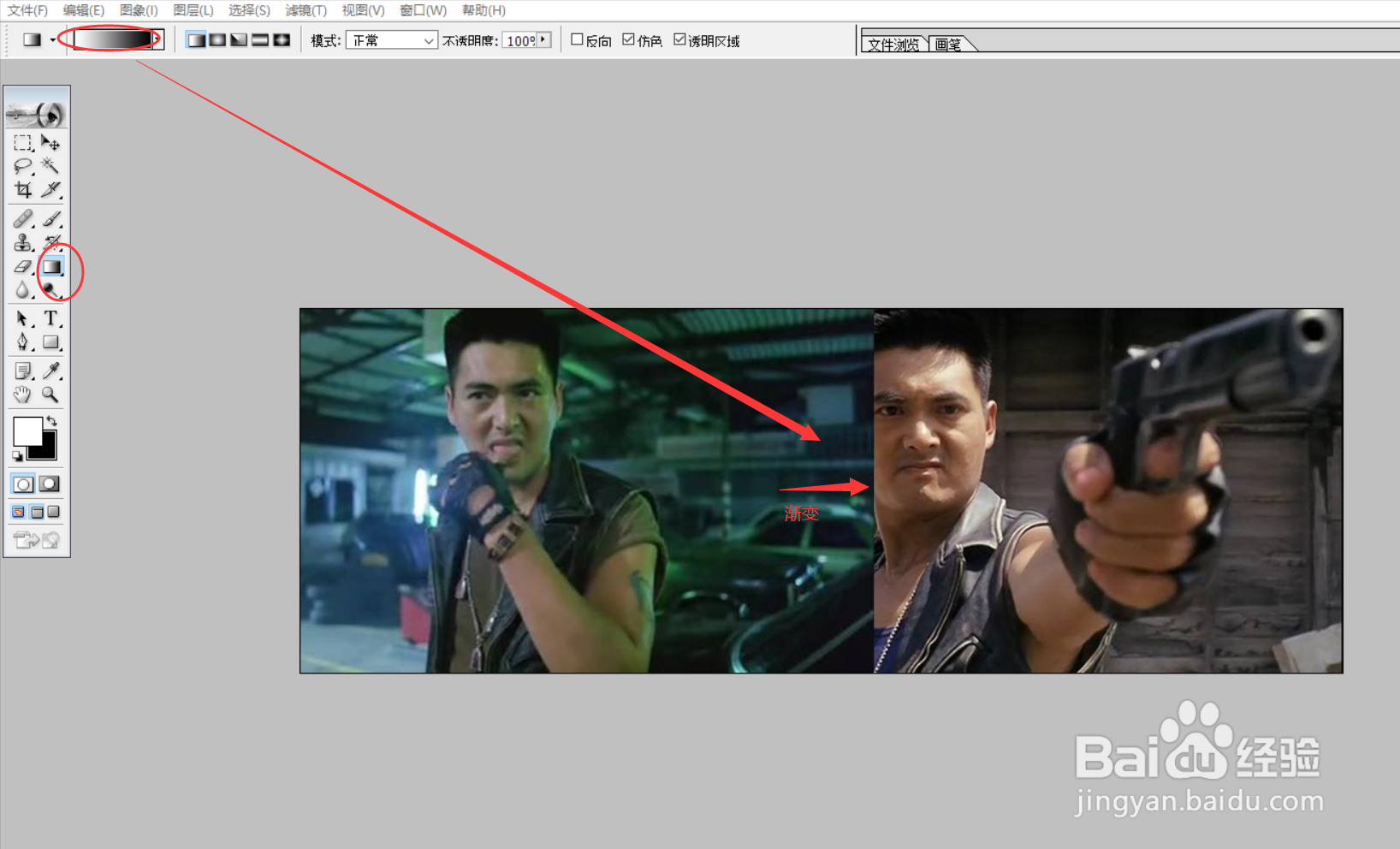Viewport: 1400px width, 849px height.
Task: Open the gradient tool preset picker arrow
Action: (x=53, y=40)
